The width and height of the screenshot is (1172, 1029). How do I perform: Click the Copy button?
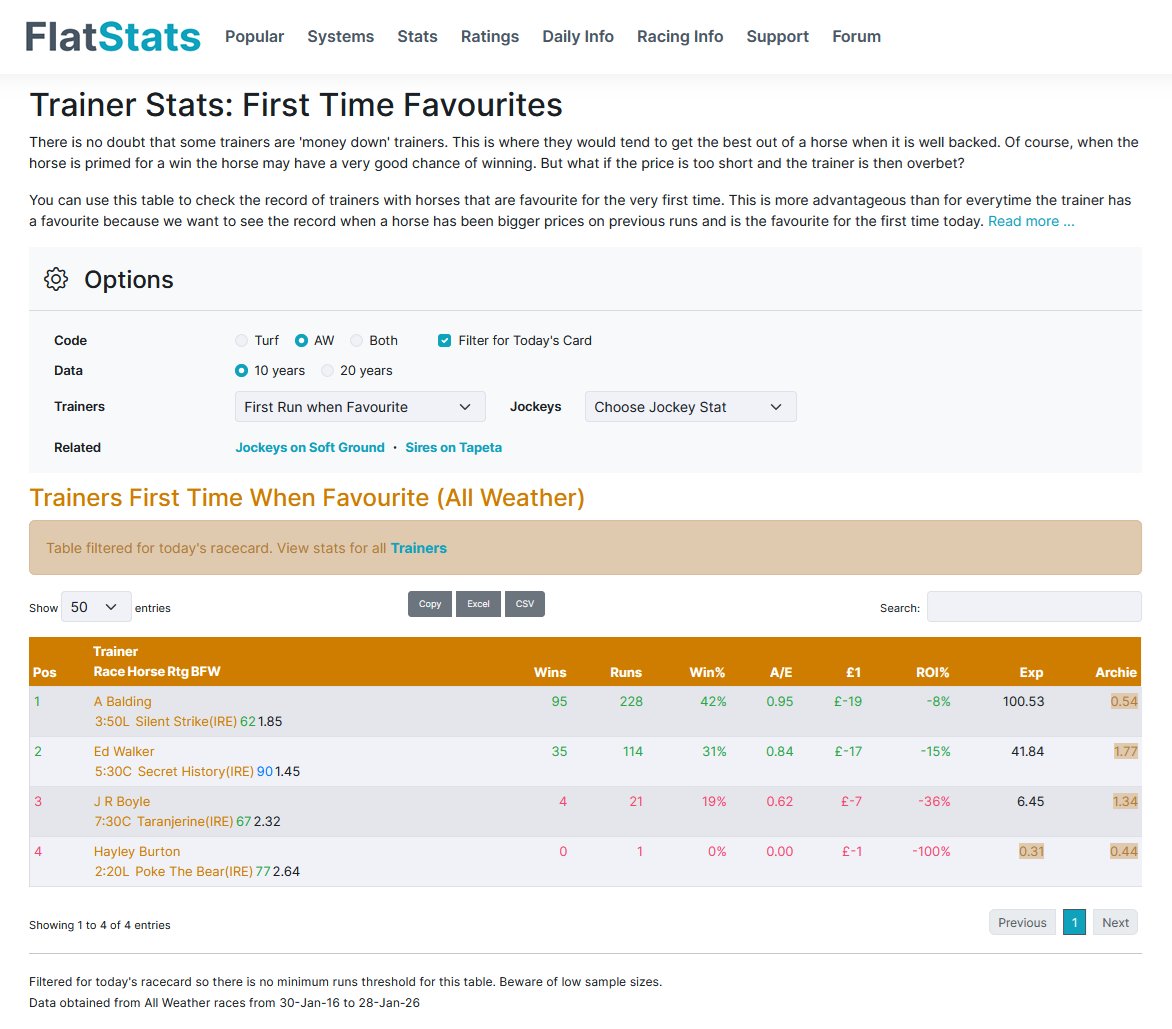coord(430,604)
